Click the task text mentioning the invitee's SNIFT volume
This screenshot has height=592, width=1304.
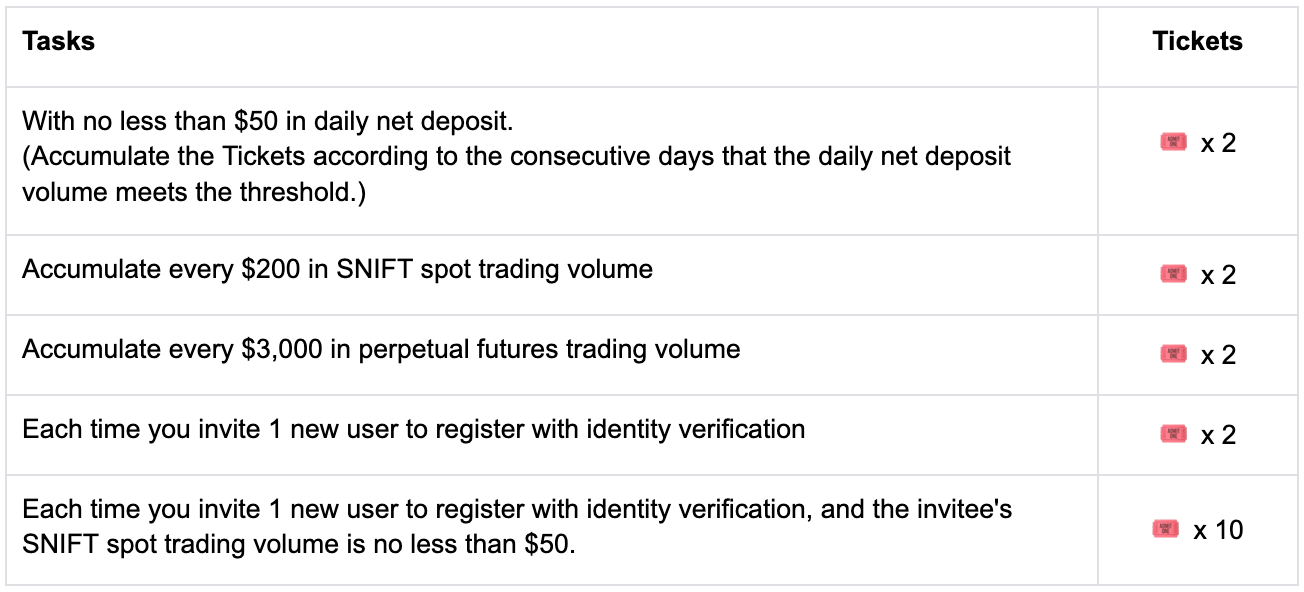516,528
